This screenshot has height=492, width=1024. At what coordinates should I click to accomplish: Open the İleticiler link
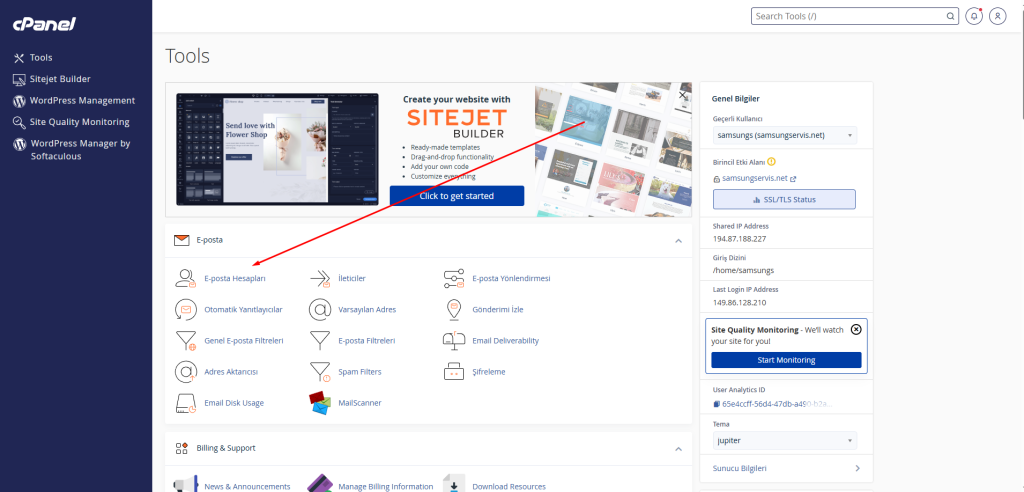352,278
